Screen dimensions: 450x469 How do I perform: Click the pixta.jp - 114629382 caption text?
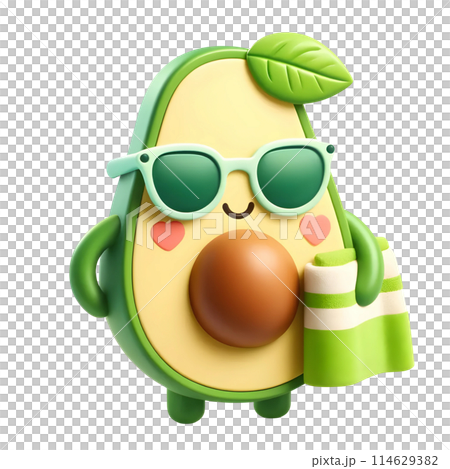pos(375,461)
